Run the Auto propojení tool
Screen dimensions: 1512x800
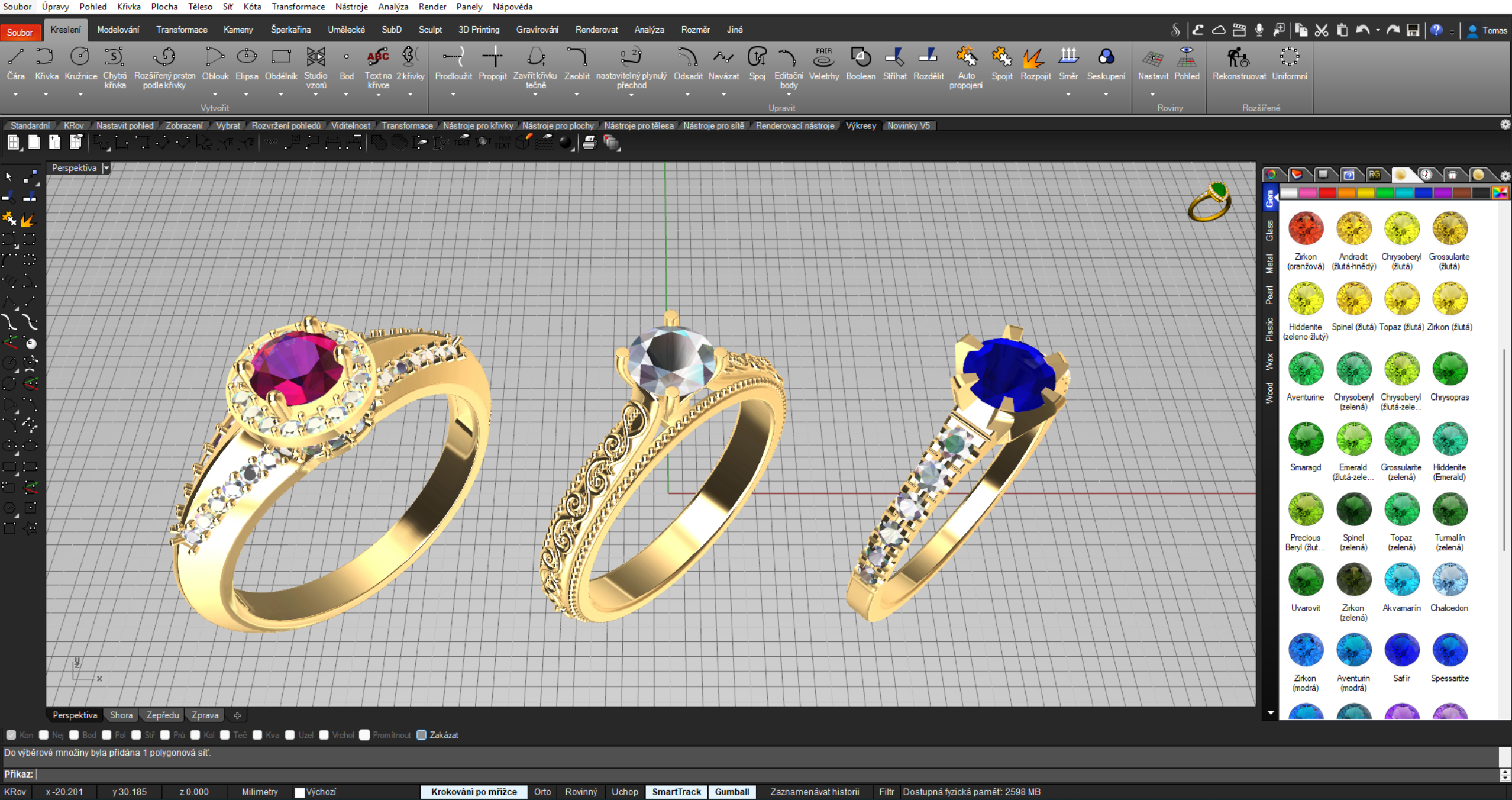click(x=966, y=67)
